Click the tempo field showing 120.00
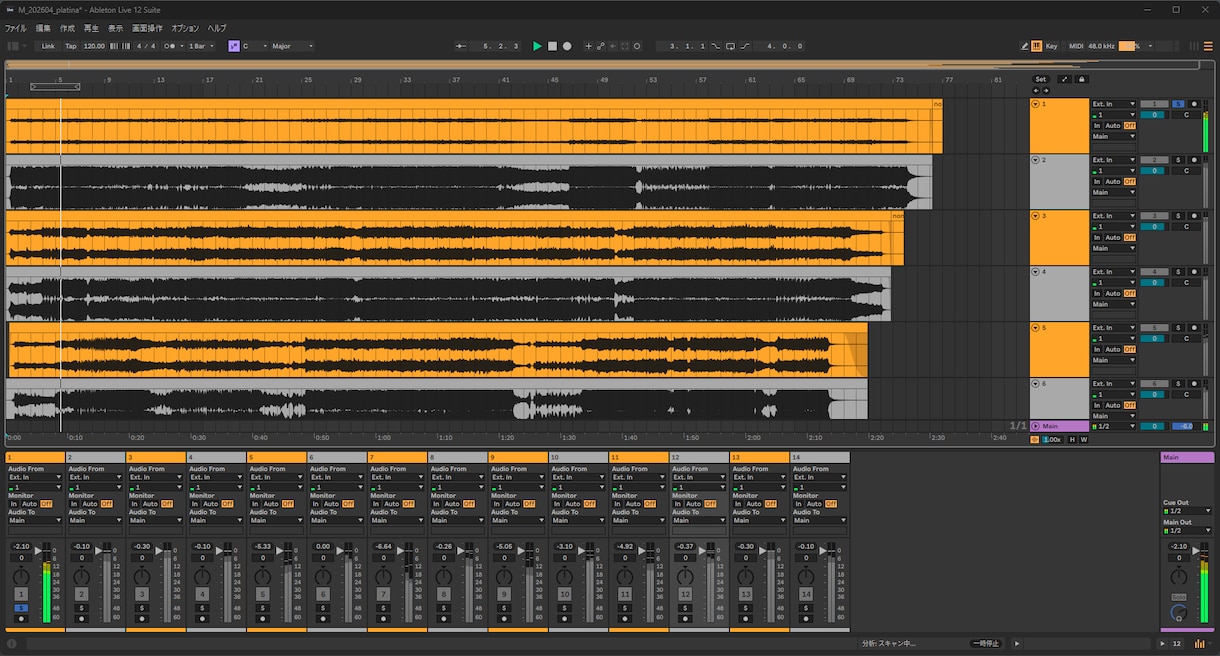Image resolution: width=1220 pixels, height=656 pixels. pyautogui.click(x=94, y=46)
